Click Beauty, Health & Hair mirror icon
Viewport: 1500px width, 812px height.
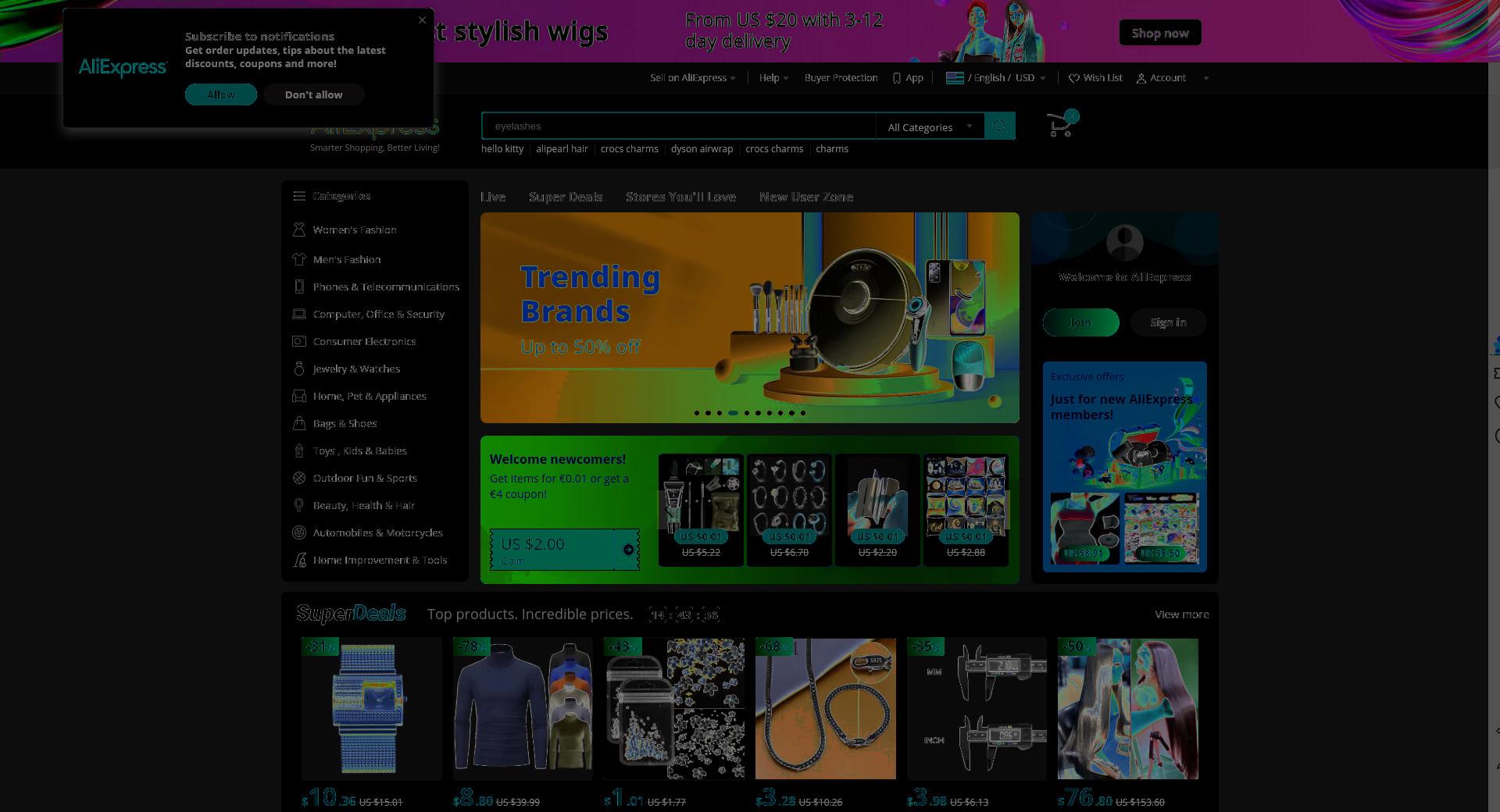298,505
